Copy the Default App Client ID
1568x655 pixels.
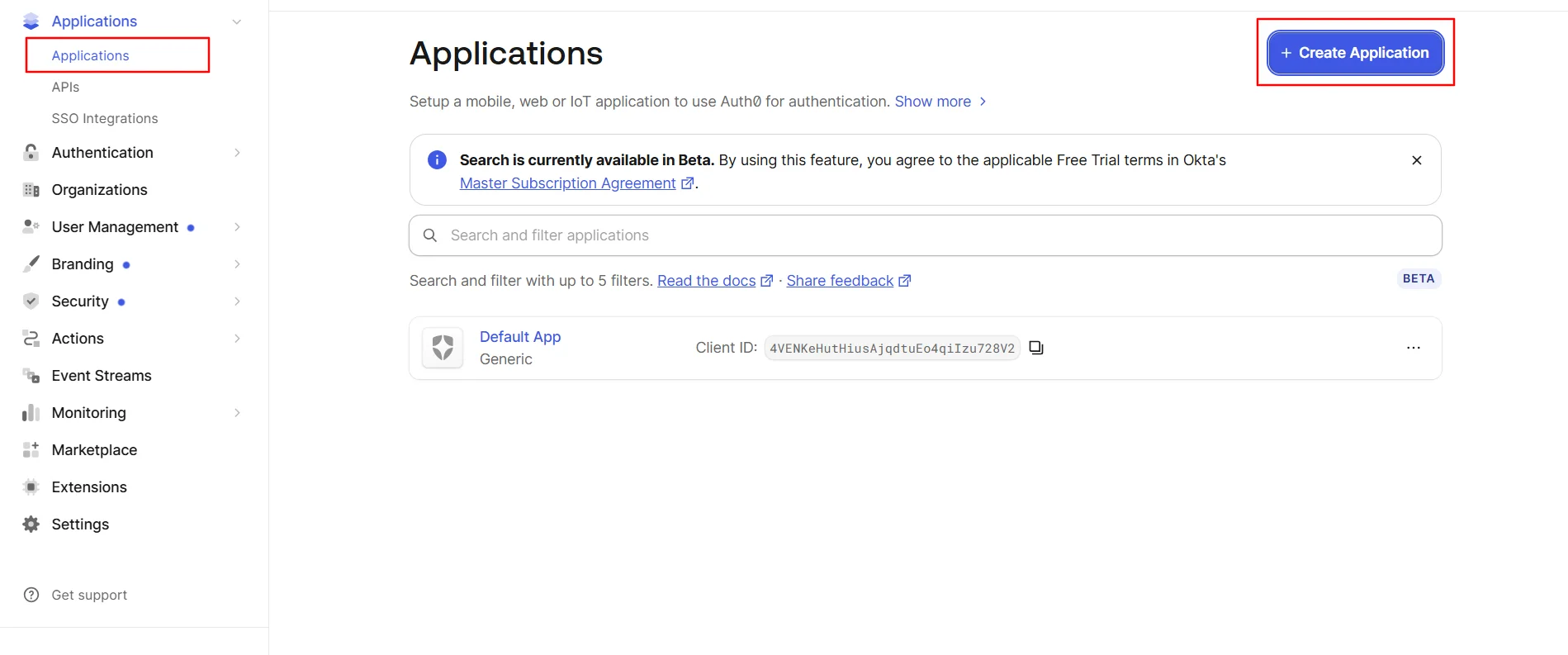click(x=1036, y=348)
